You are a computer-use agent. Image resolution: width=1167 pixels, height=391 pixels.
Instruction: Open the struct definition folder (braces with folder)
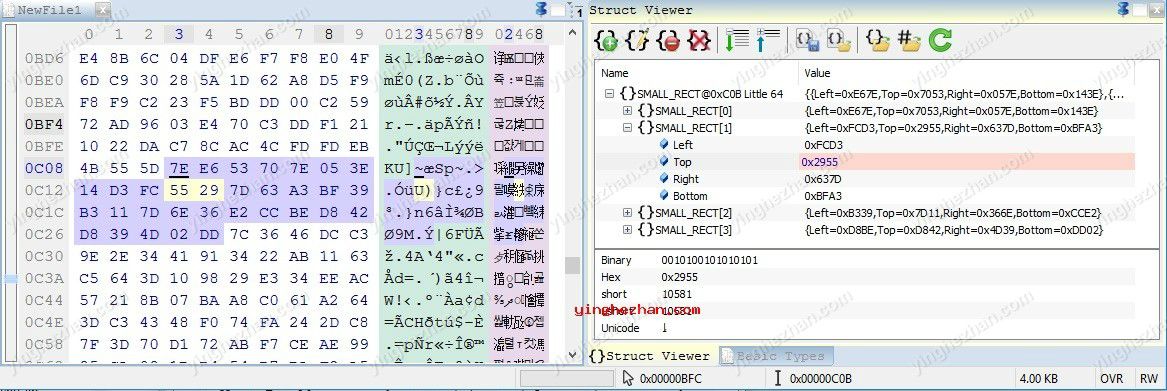click(878, 40)
